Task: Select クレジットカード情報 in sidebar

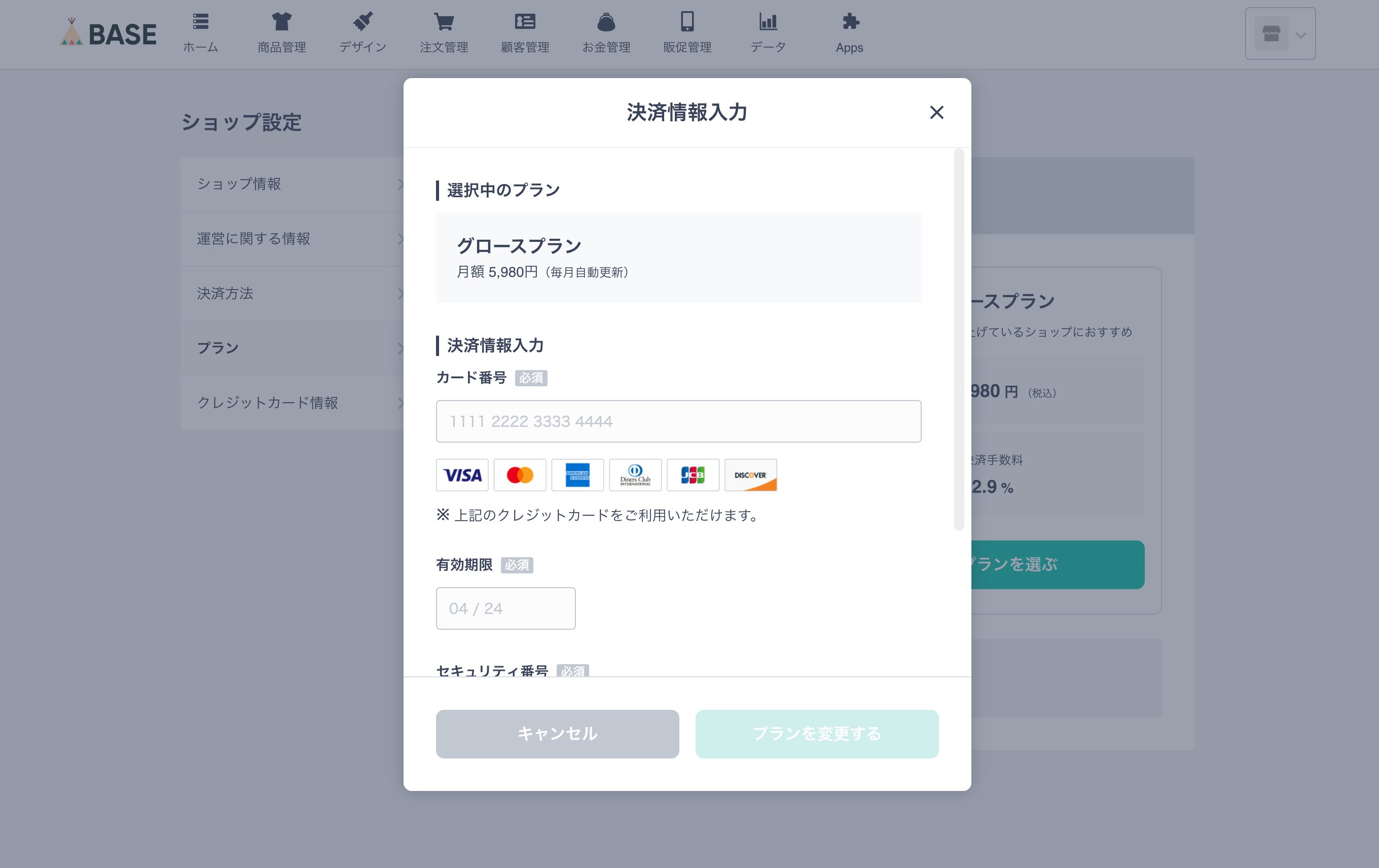Action: pos(292,403)
